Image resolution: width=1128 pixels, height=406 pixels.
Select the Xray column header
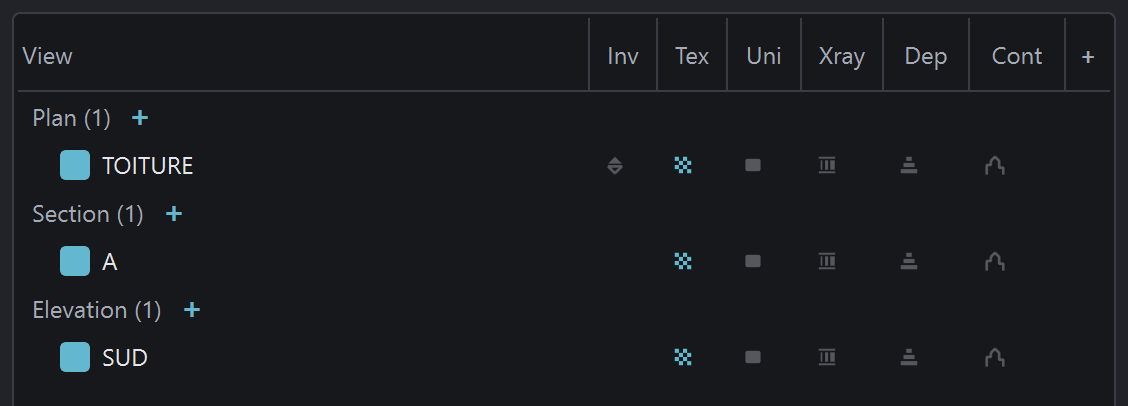(842, 56)
